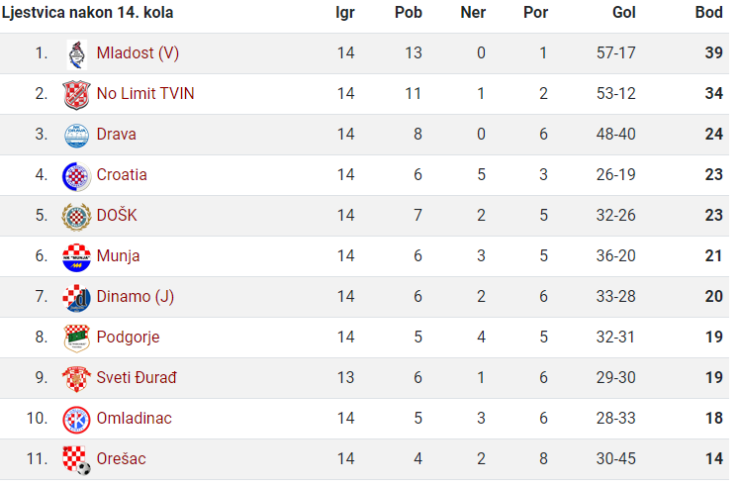The width and height of the screenshot is (741, 486).
Task: Click the Sveti Đurađ club crest
Action: [76, 379]
